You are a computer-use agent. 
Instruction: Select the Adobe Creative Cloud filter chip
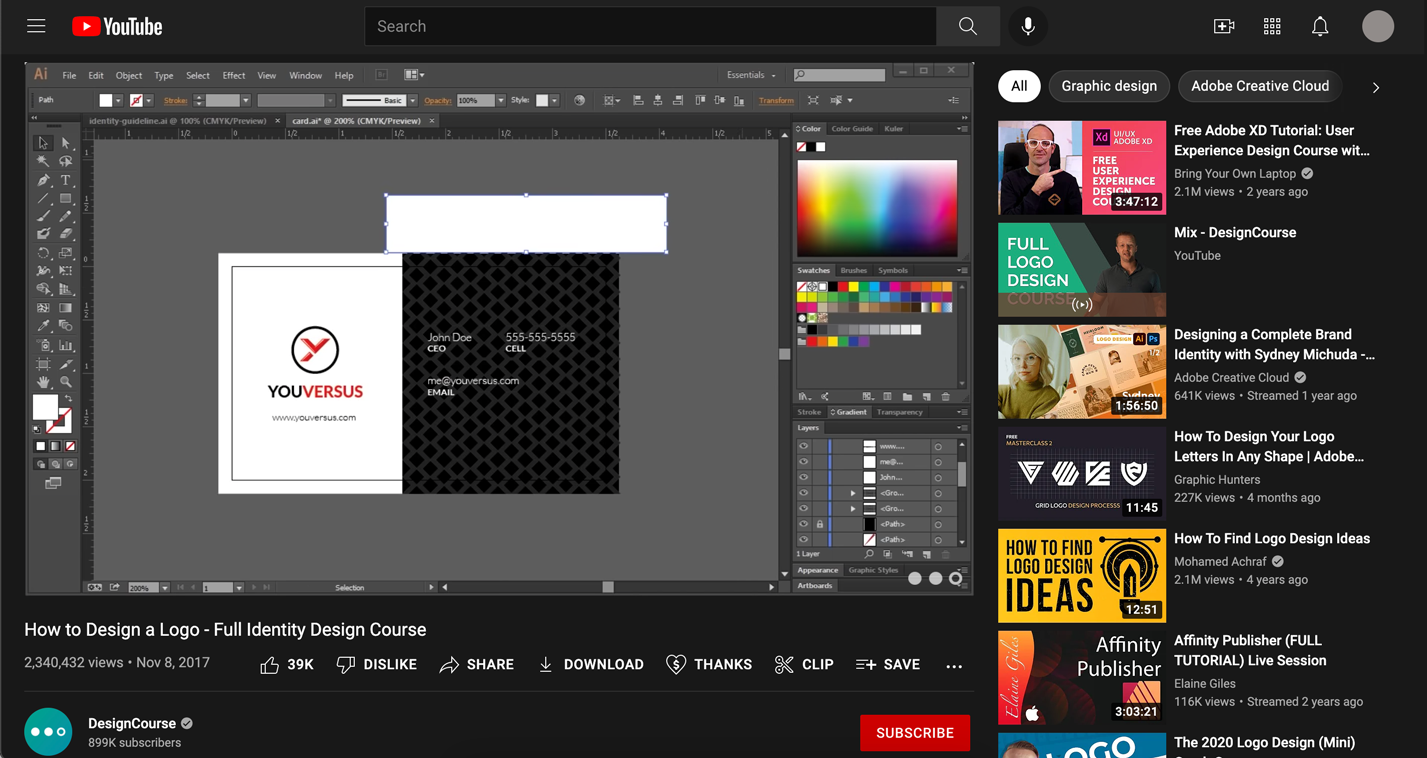[x=1260, y=86]
